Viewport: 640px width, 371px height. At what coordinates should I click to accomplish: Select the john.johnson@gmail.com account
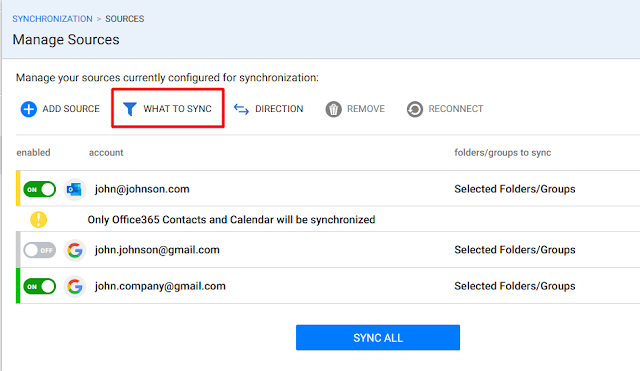tap(157, 250)
